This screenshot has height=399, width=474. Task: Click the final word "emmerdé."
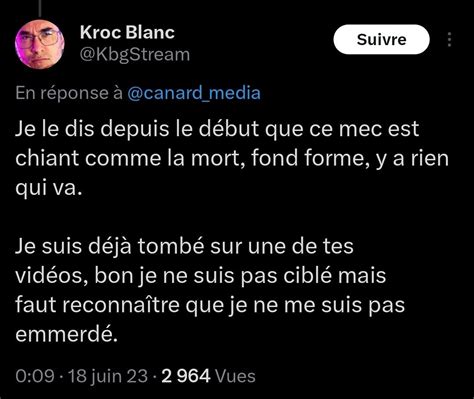(67, 334)
